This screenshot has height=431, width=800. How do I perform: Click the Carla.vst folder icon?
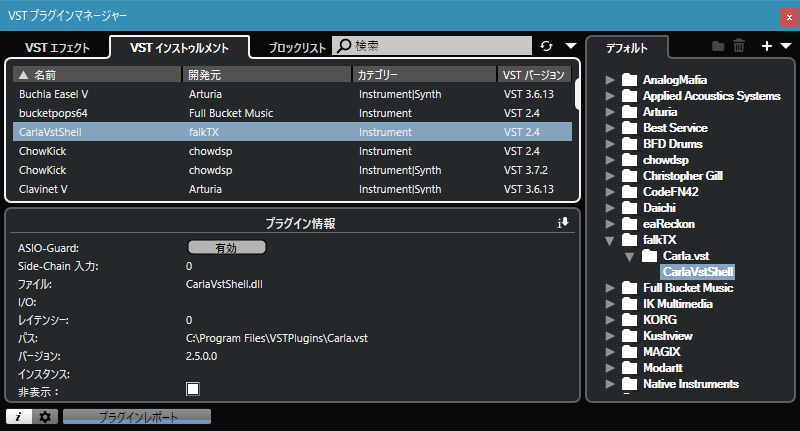point(649,256)
